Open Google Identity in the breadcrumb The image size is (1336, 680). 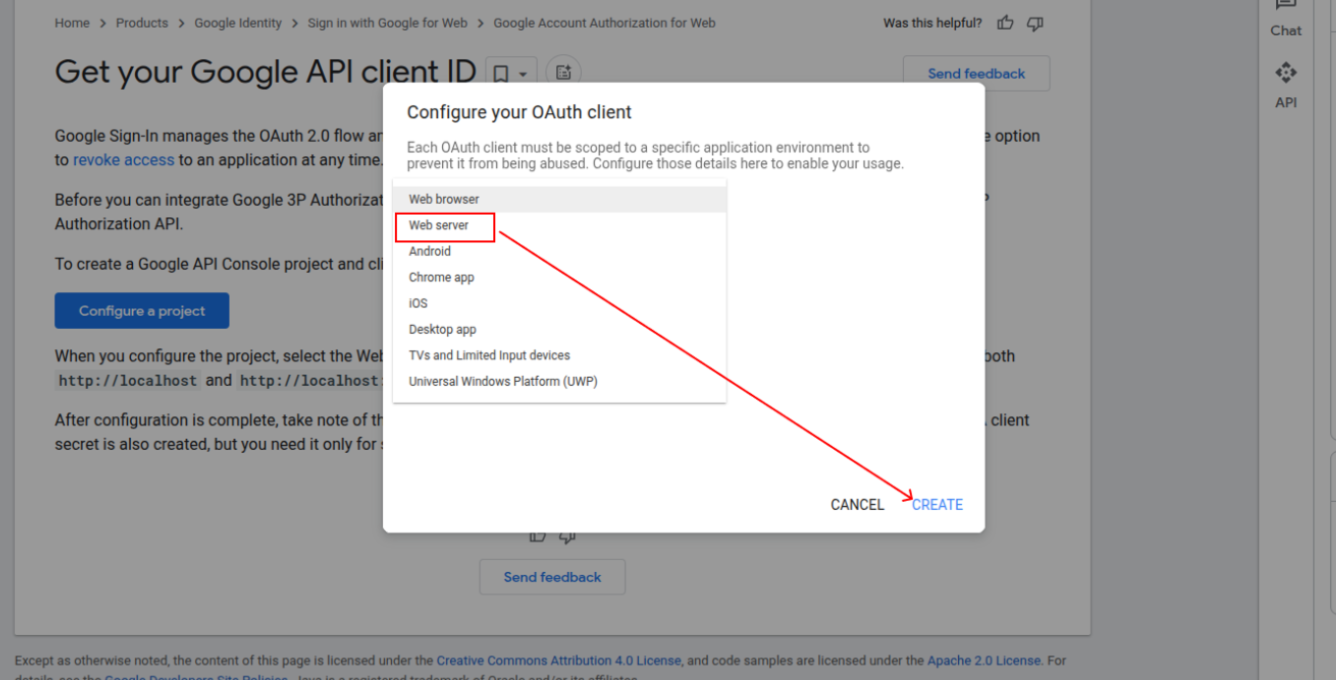(x=238, y=23)
